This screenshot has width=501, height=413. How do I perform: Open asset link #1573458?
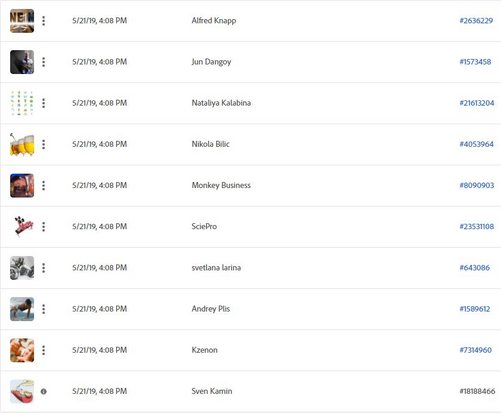[475, 62]
